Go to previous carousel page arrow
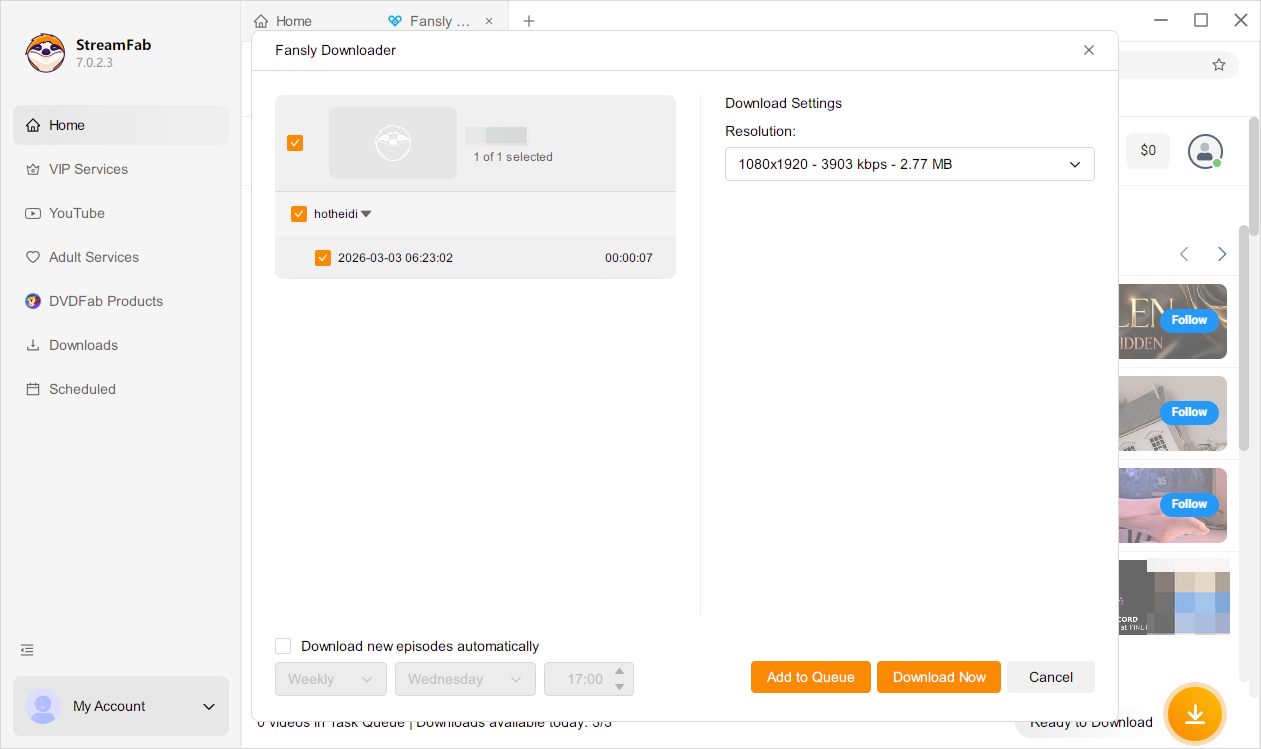 pos(1184,254)
